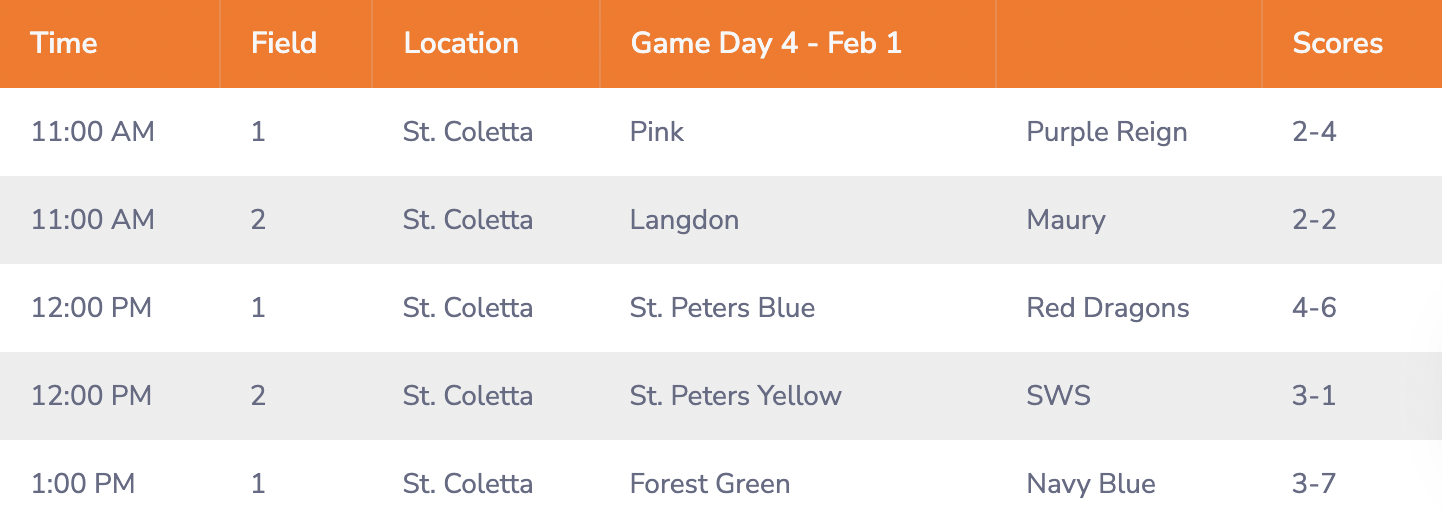Screen dimensions: 1442x530
Task: Click the 4-6 score
Action: pos(1314,308)
